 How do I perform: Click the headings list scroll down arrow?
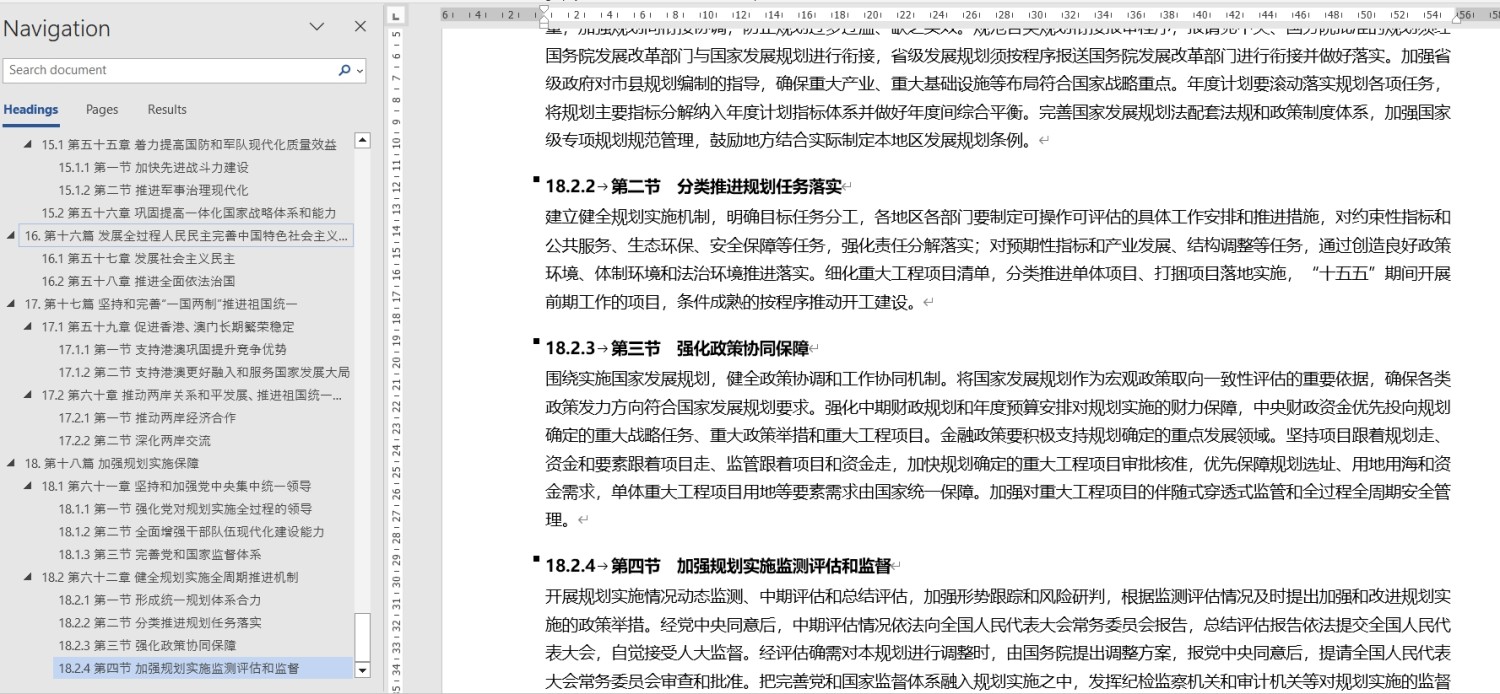[x=362, y=670]
